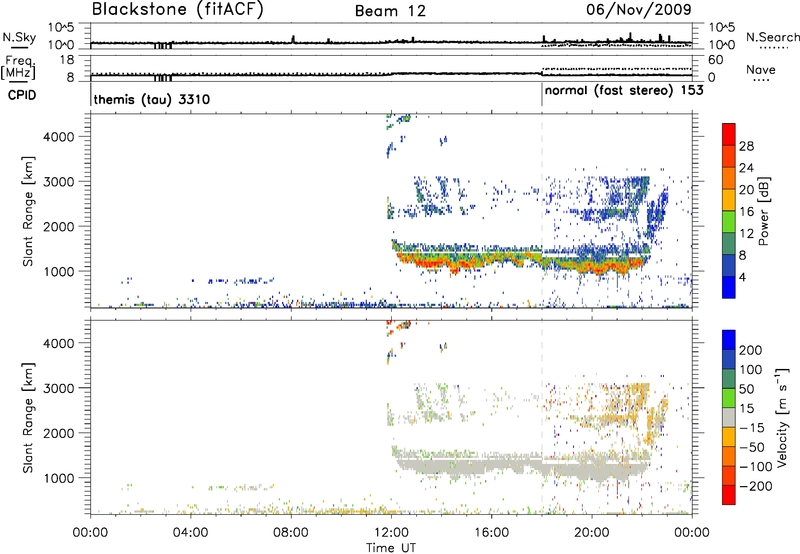Image resolution: width=800 pixels, height=554 pixels.
Task: Click the 'themis (tau) 3310' mode label
Action: (x=152, y=99)
